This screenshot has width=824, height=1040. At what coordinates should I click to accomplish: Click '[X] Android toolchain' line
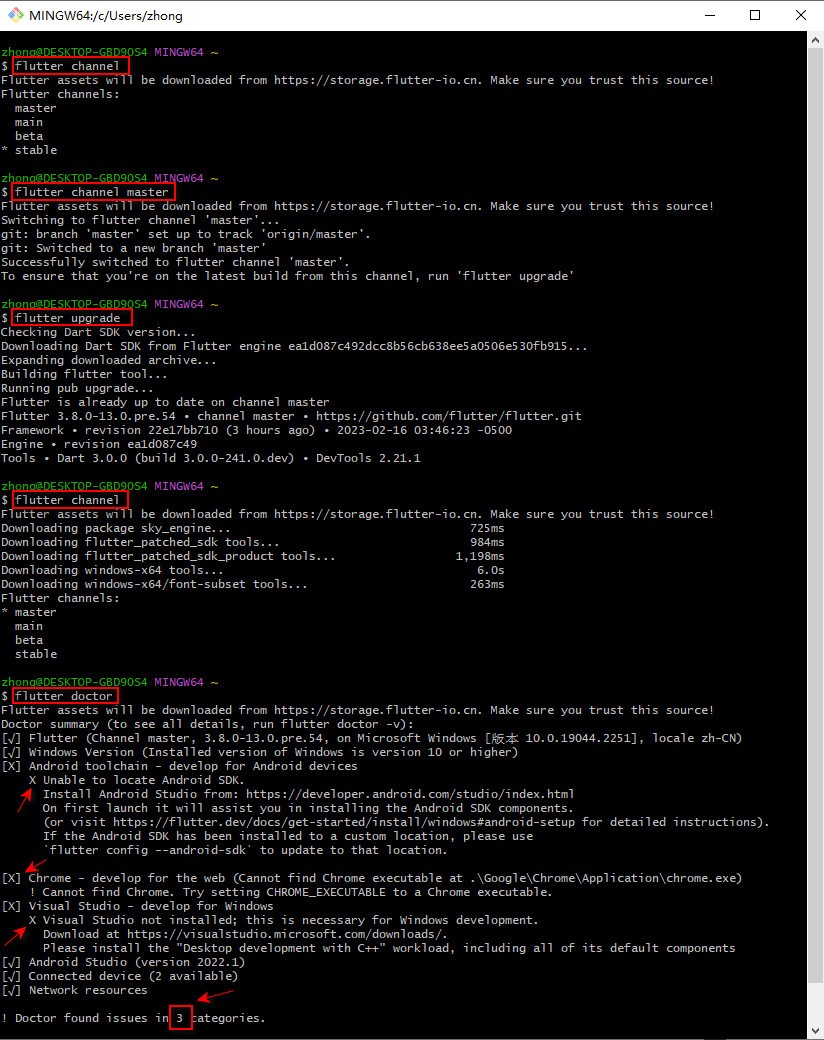(x=179, y=766)
